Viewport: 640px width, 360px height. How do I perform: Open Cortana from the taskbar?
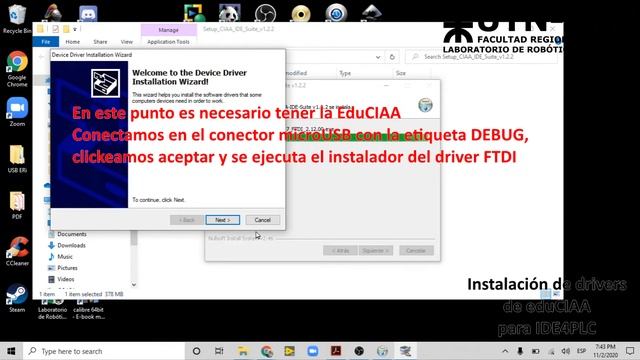[196, 351]
